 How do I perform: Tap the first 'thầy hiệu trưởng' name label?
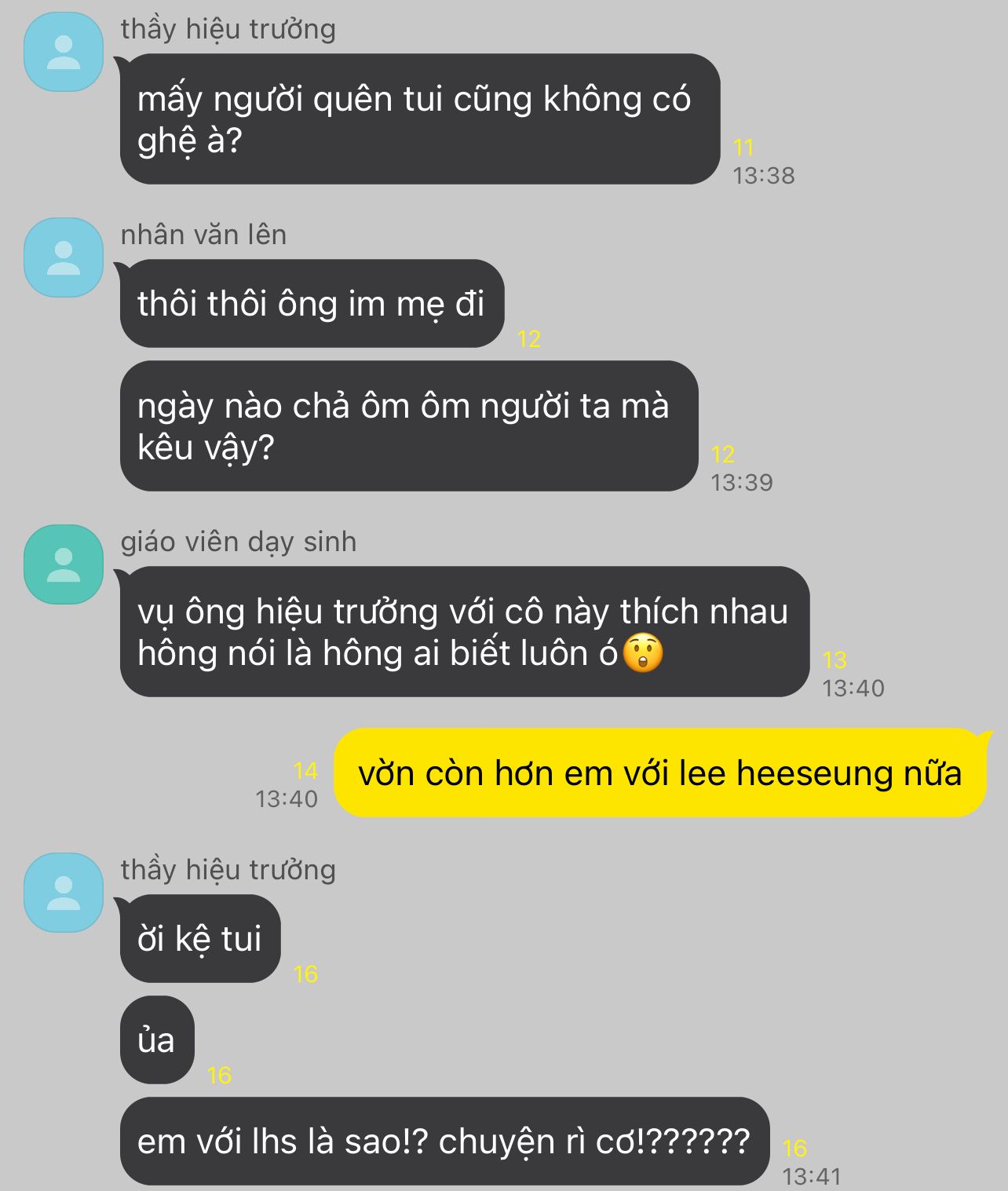point(228,29)
